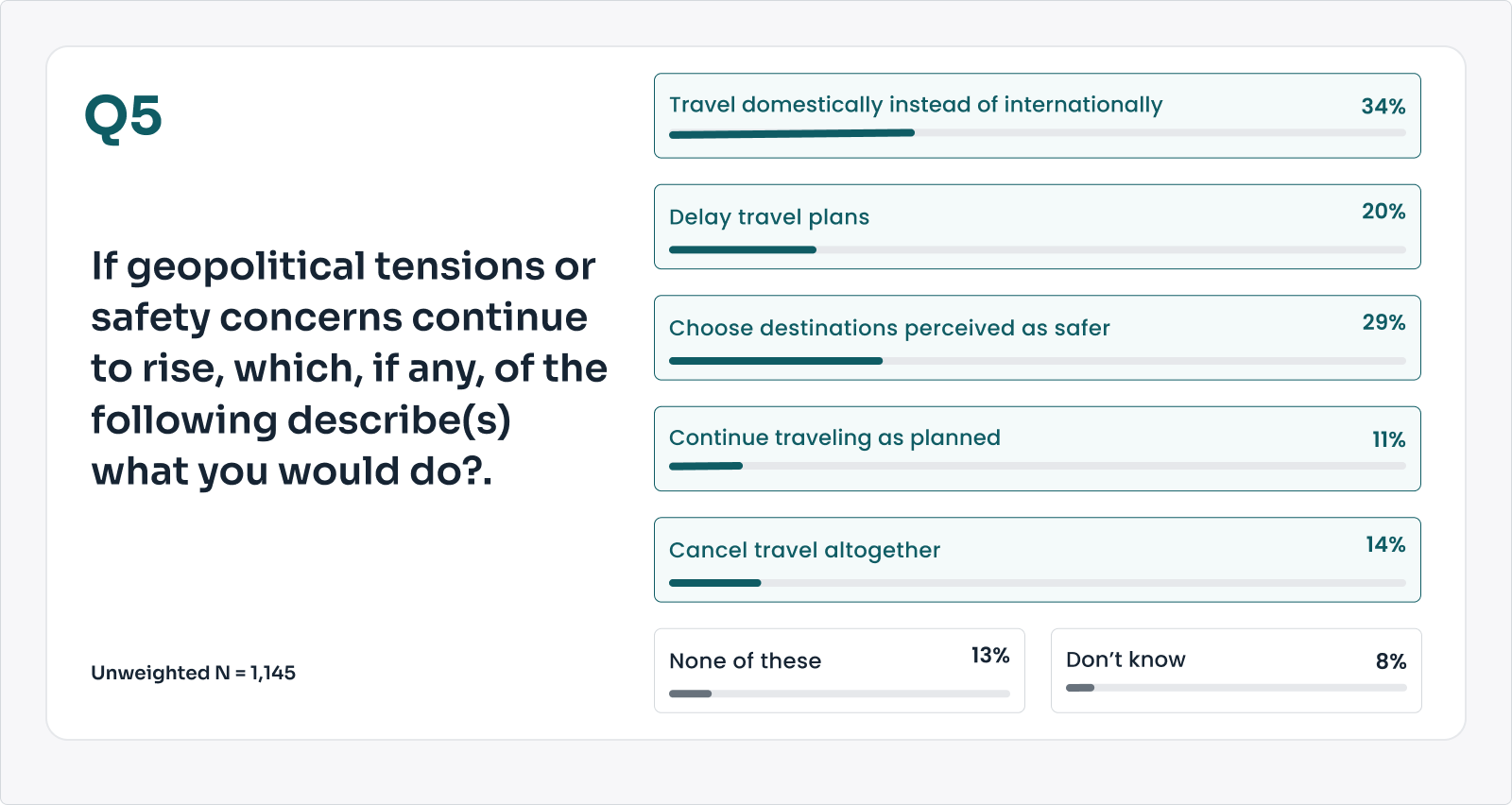Click the Q5 question number heading

click(x=123, y=117)
